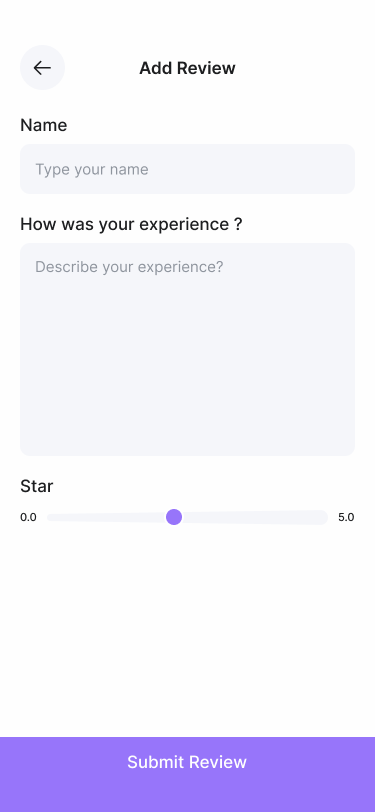
Task: Click blank white space between the slider and Submit Review
Action: click(x=188, y=632)
